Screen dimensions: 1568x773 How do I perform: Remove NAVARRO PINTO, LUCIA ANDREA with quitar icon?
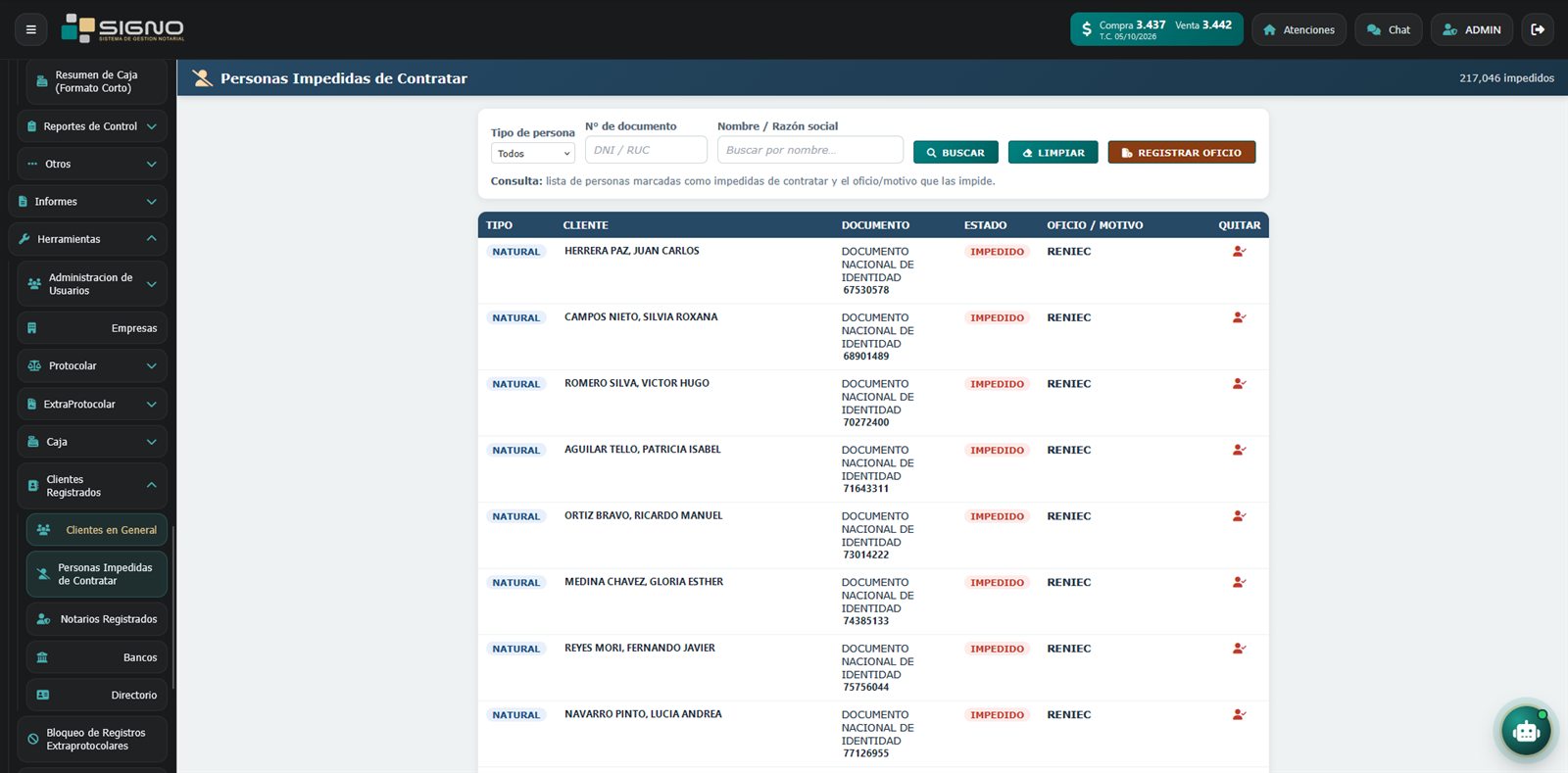1239,714
